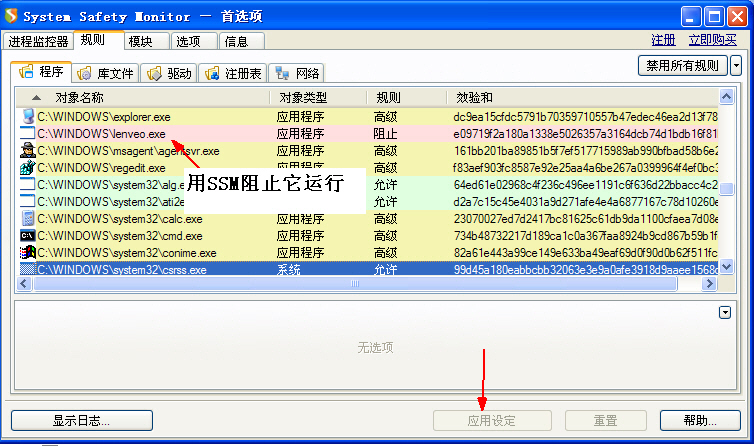Switch to the 进程监控器 tab
The height and width of the screenshot is (446, 754).
[x=38, y=41]
